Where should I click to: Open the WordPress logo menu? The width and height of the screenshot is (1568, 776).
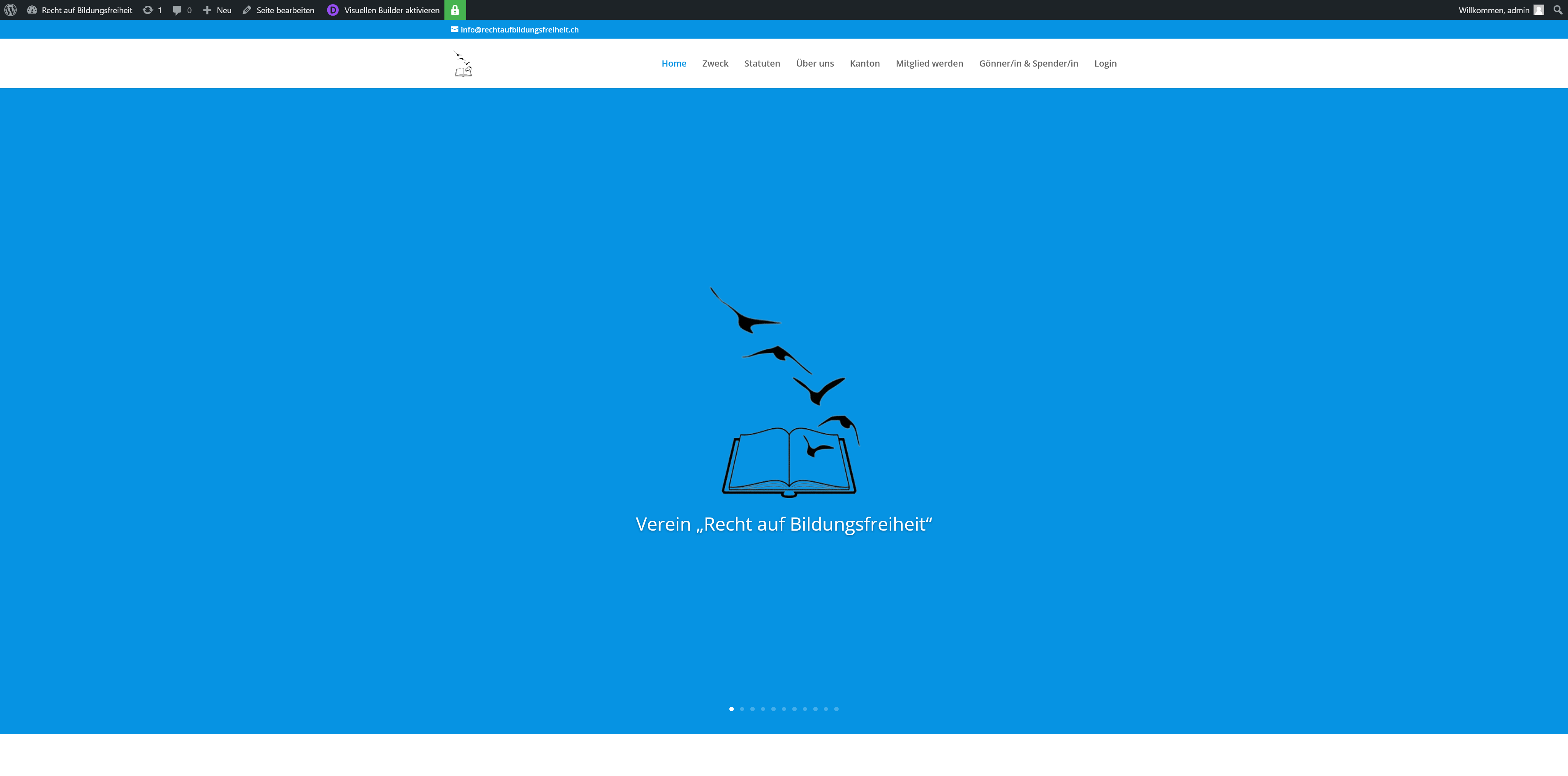[10, 10]
